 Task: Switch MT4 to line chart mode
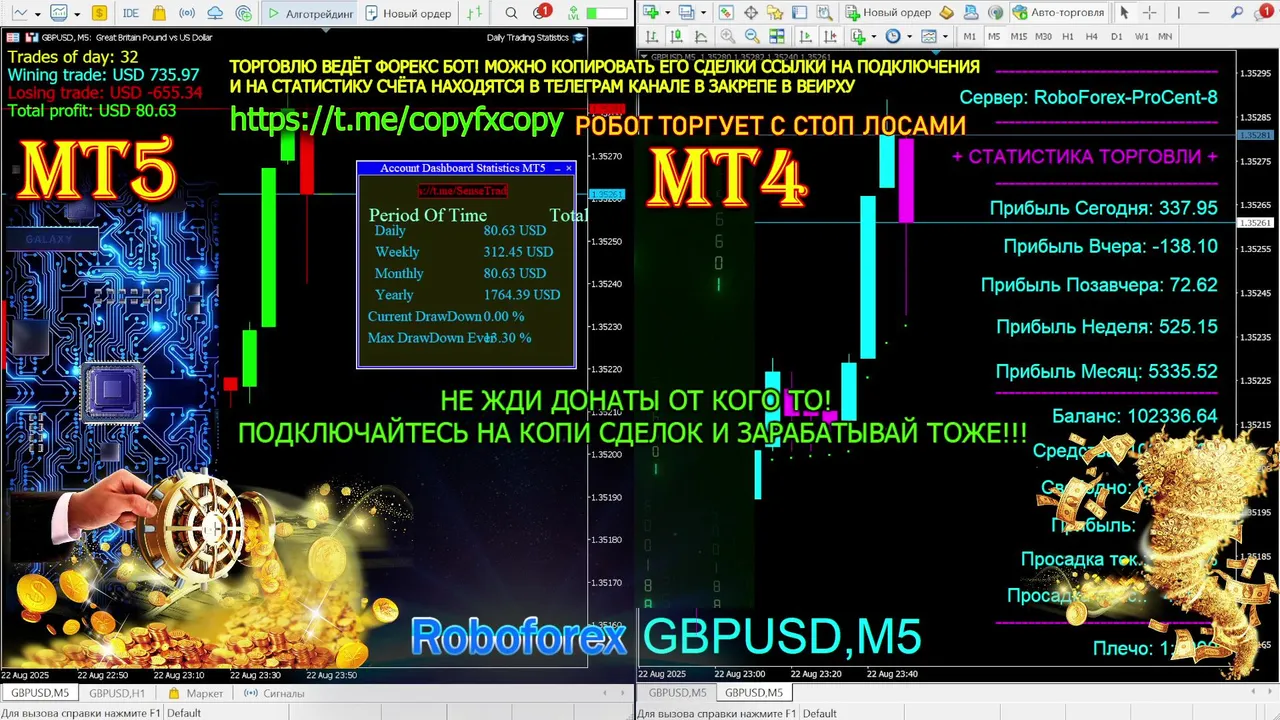tap(700, 36)
